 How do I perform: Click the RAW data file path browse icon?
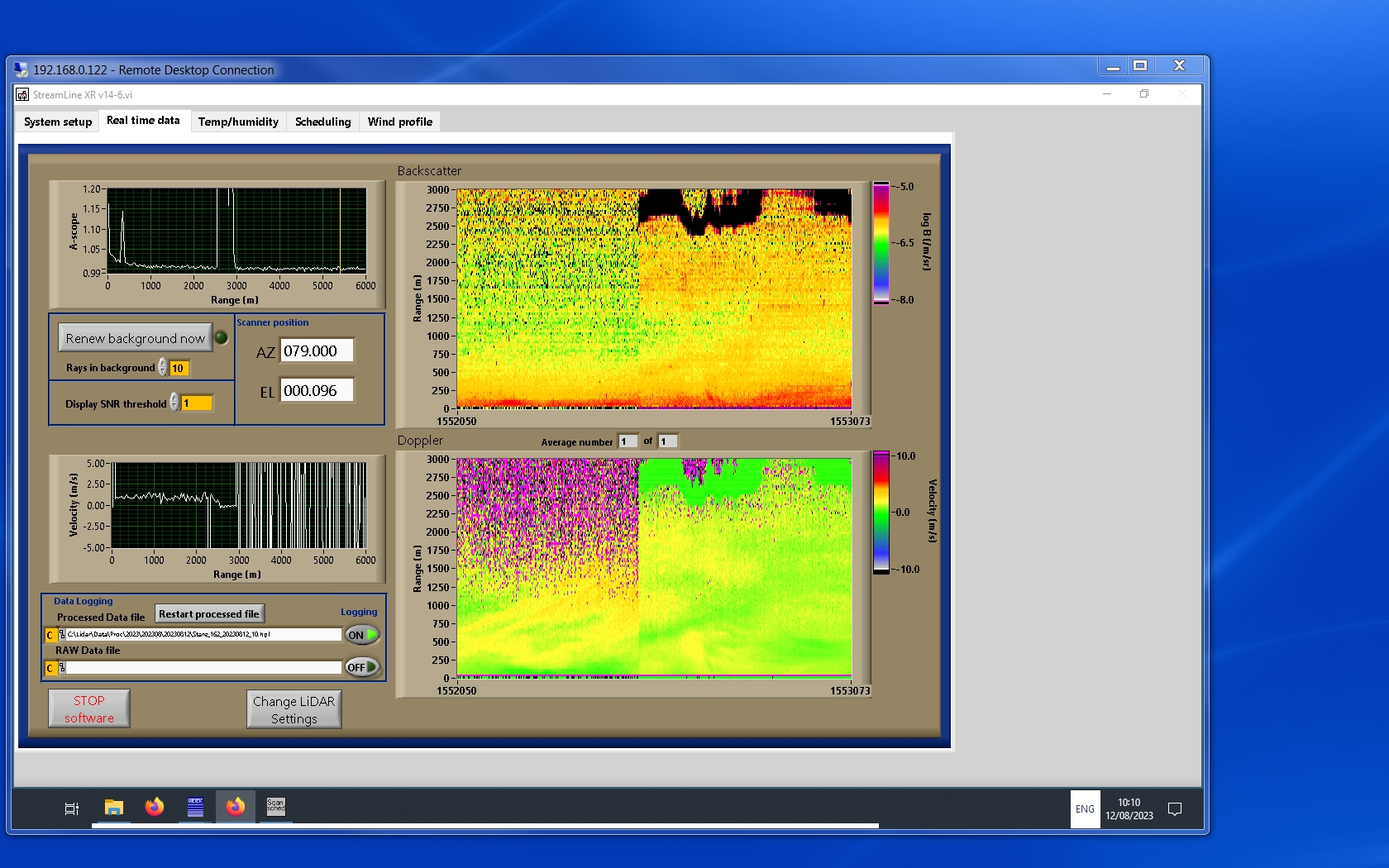(62, 668)
